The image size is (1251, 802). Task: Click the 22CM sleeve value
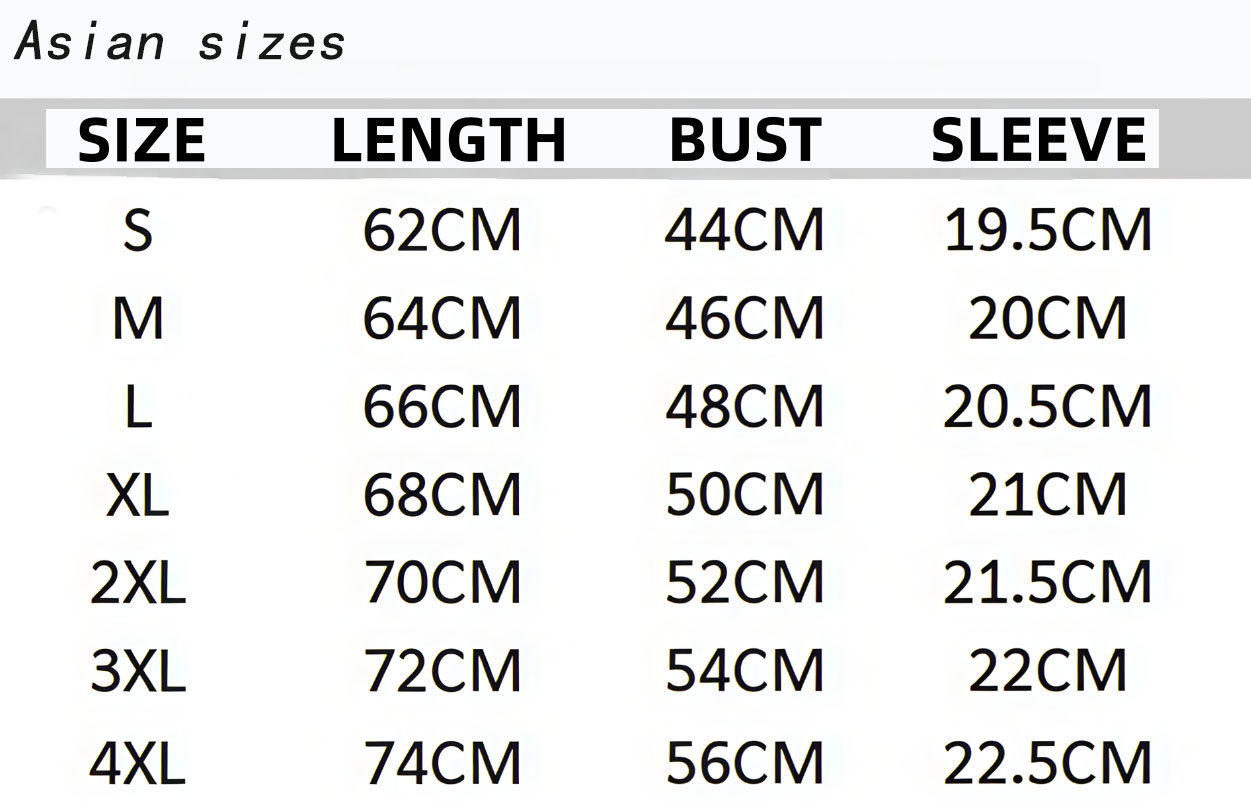(x=1048, y=671)
